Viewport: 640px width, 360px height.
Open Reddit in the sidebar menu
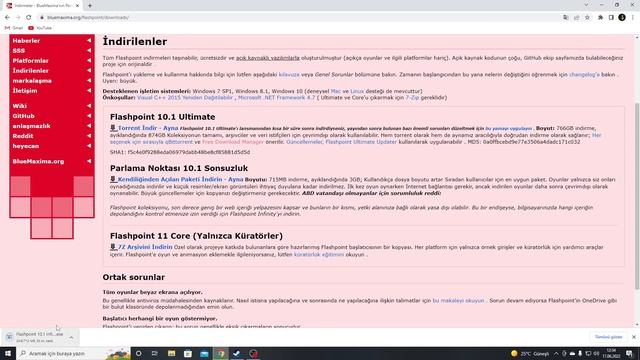(x=23, y=136)
